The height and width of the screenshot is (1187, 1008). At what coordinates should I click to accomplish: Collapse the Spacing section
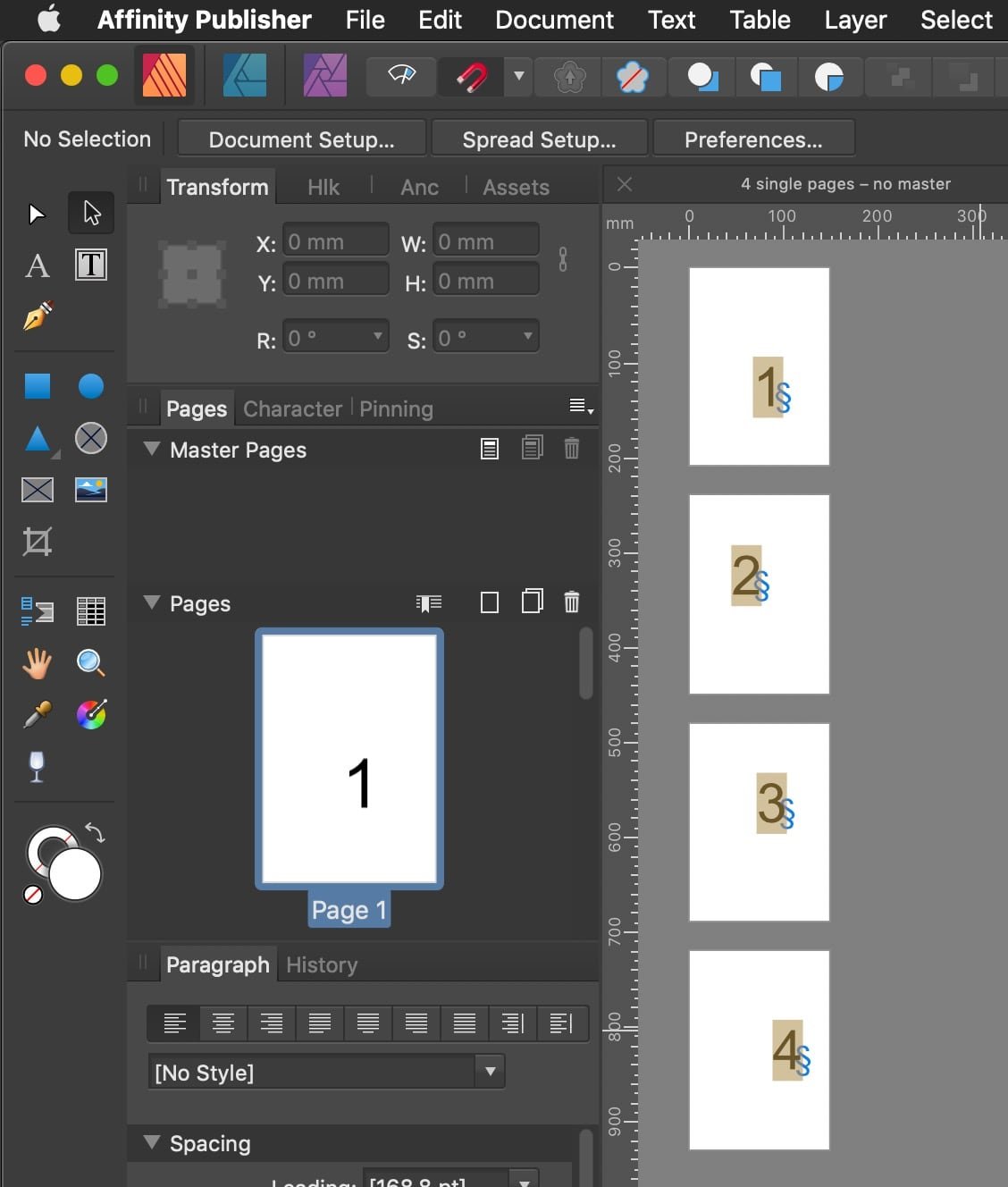click(152, 1143)
